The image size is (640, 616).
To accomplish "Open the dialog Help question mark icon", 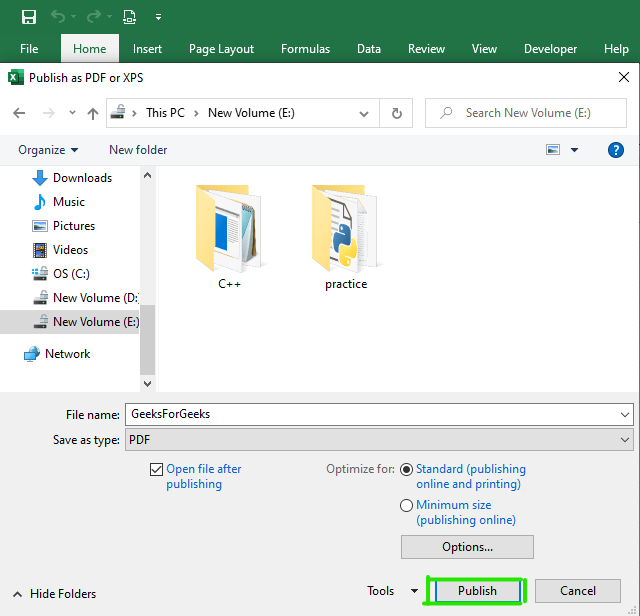I will pos(616,150).
